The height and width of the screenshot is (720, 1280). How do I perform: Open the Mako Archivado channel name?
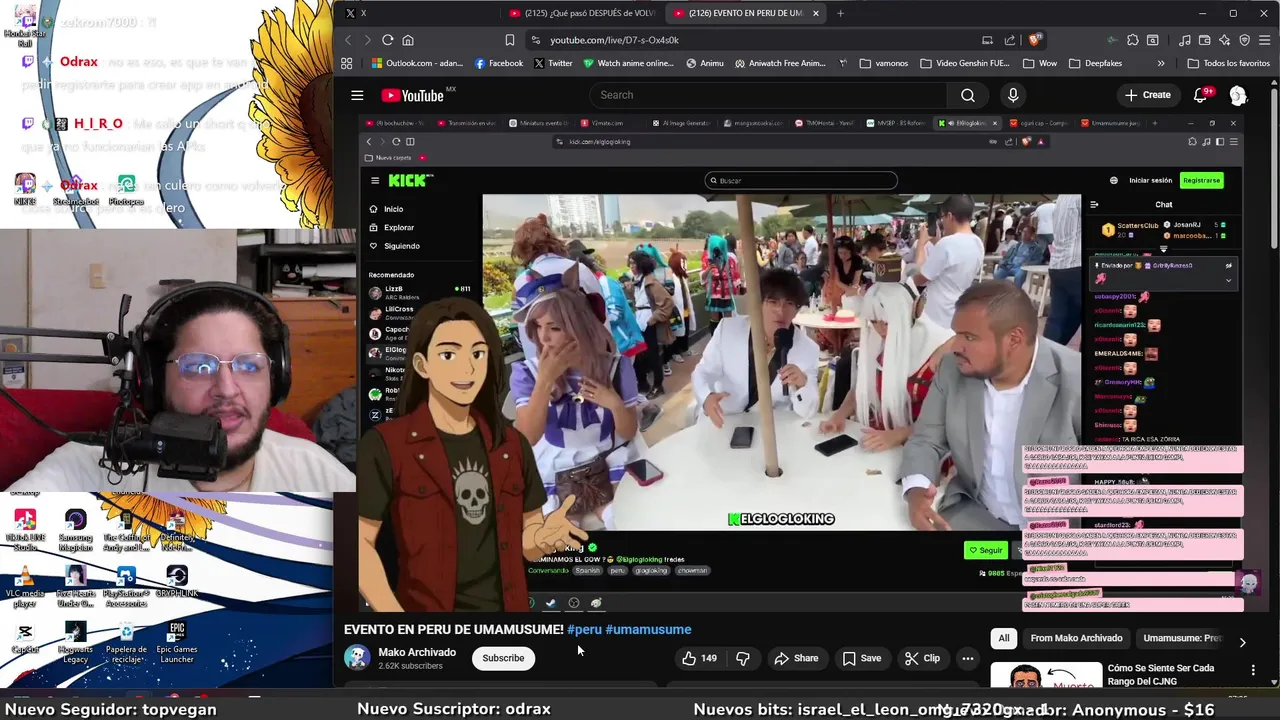[417, 652]
